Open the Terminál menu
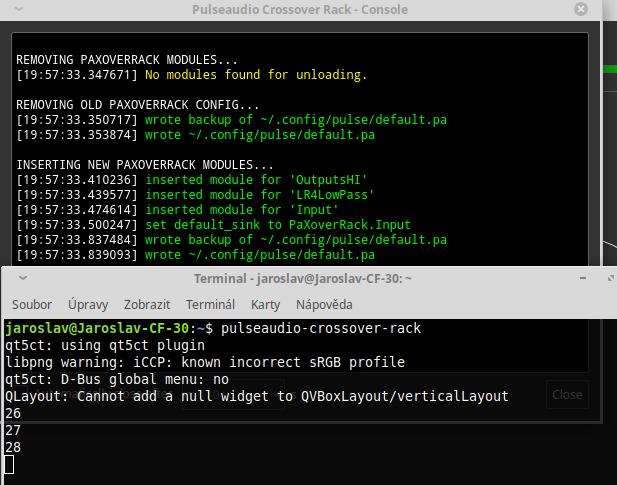The width and height of the screenshot is (617, 485). (x=210, y=304)
